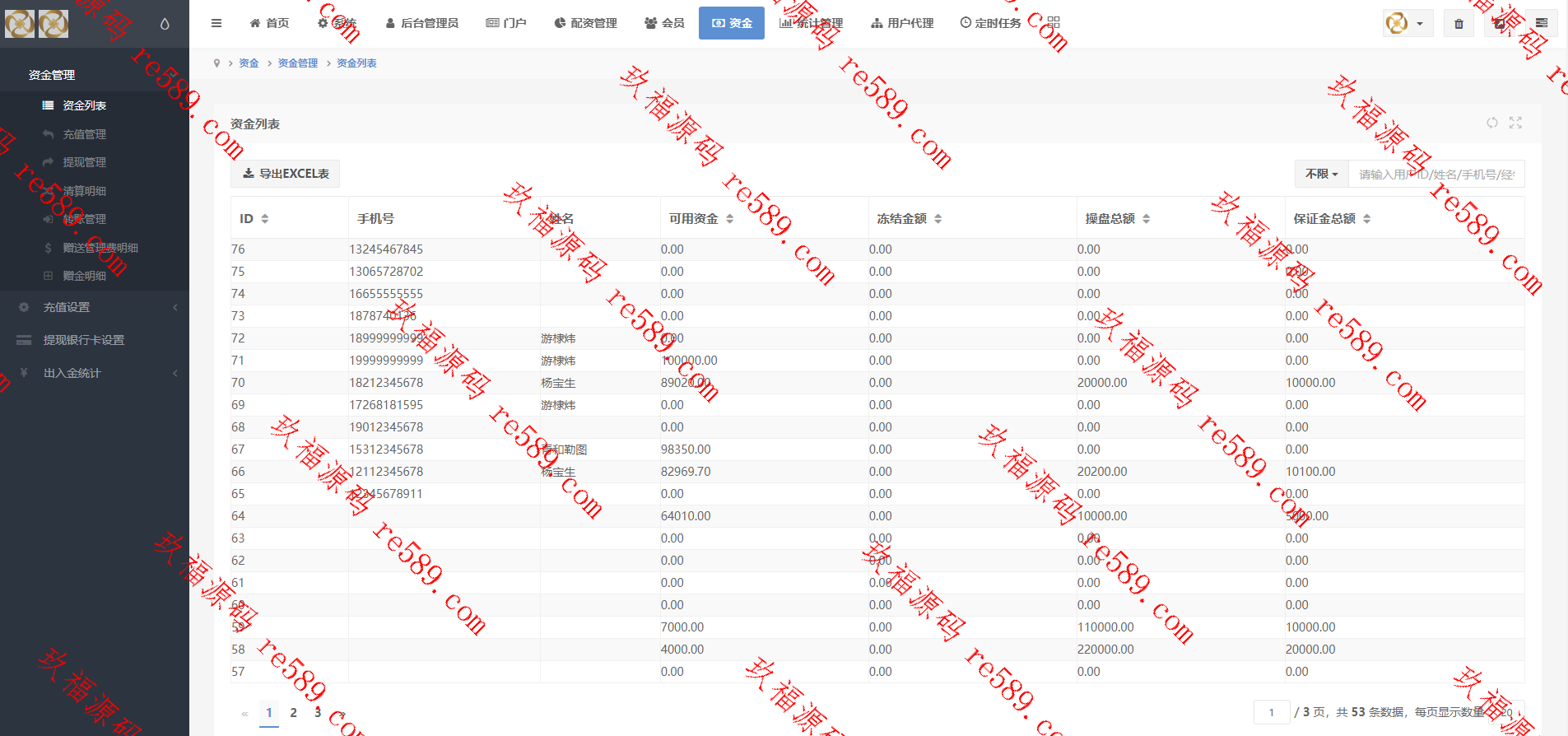Click the trash clear cache icon

[x=1459, y=24]
